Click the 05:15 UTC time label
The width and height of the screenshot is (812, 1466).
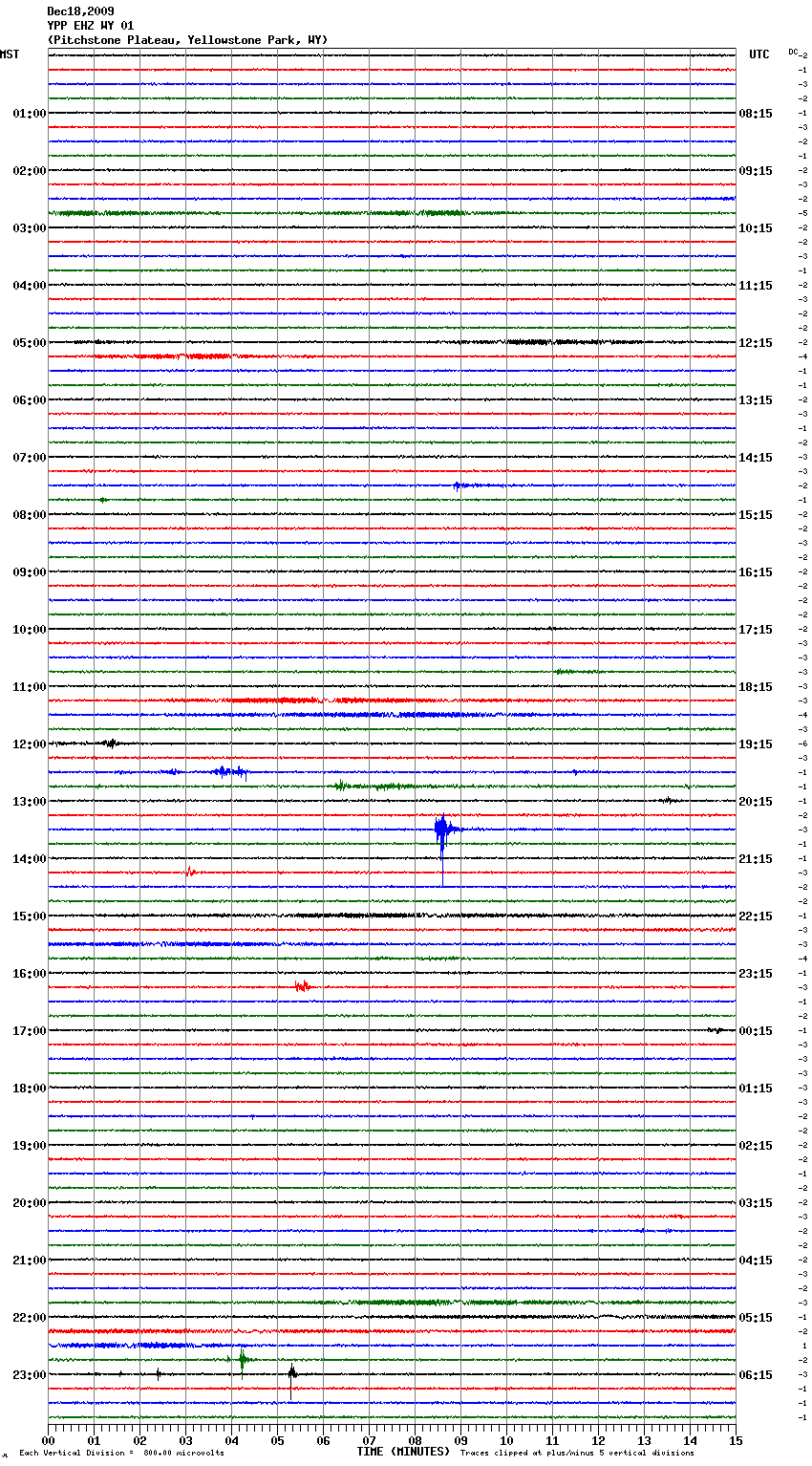click(x=756, y=1318)
